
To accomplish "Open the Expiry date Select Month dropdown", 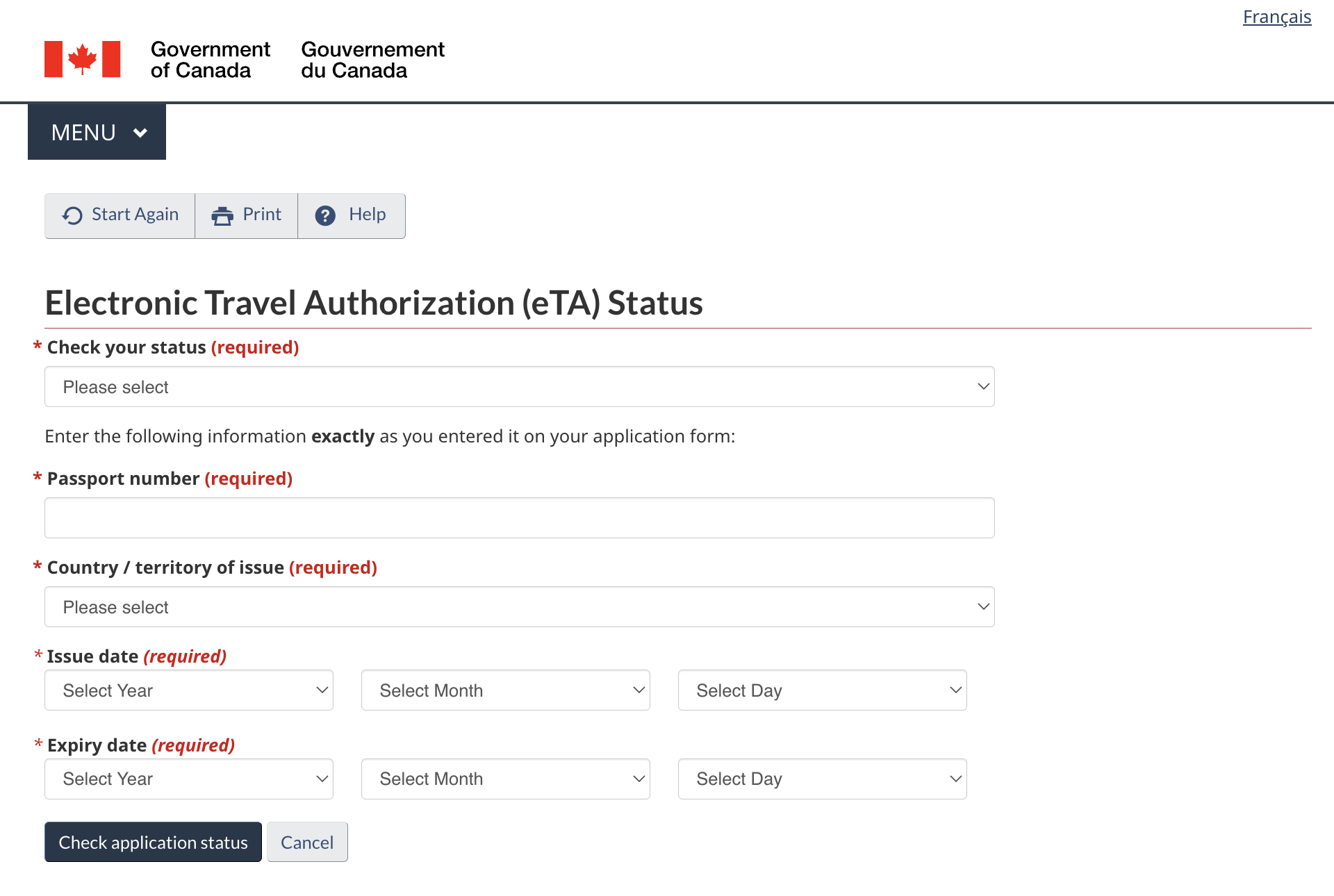I will click(505, 779).
